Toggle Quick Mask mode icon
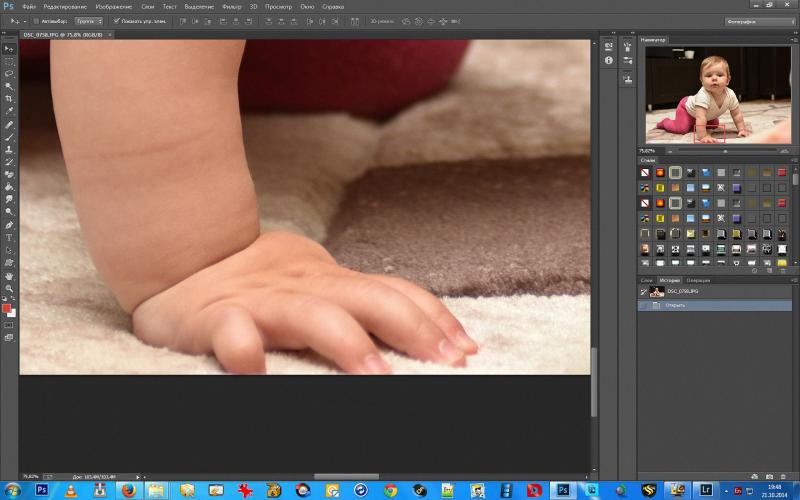 pyautogui.click(x=9, y=325)
